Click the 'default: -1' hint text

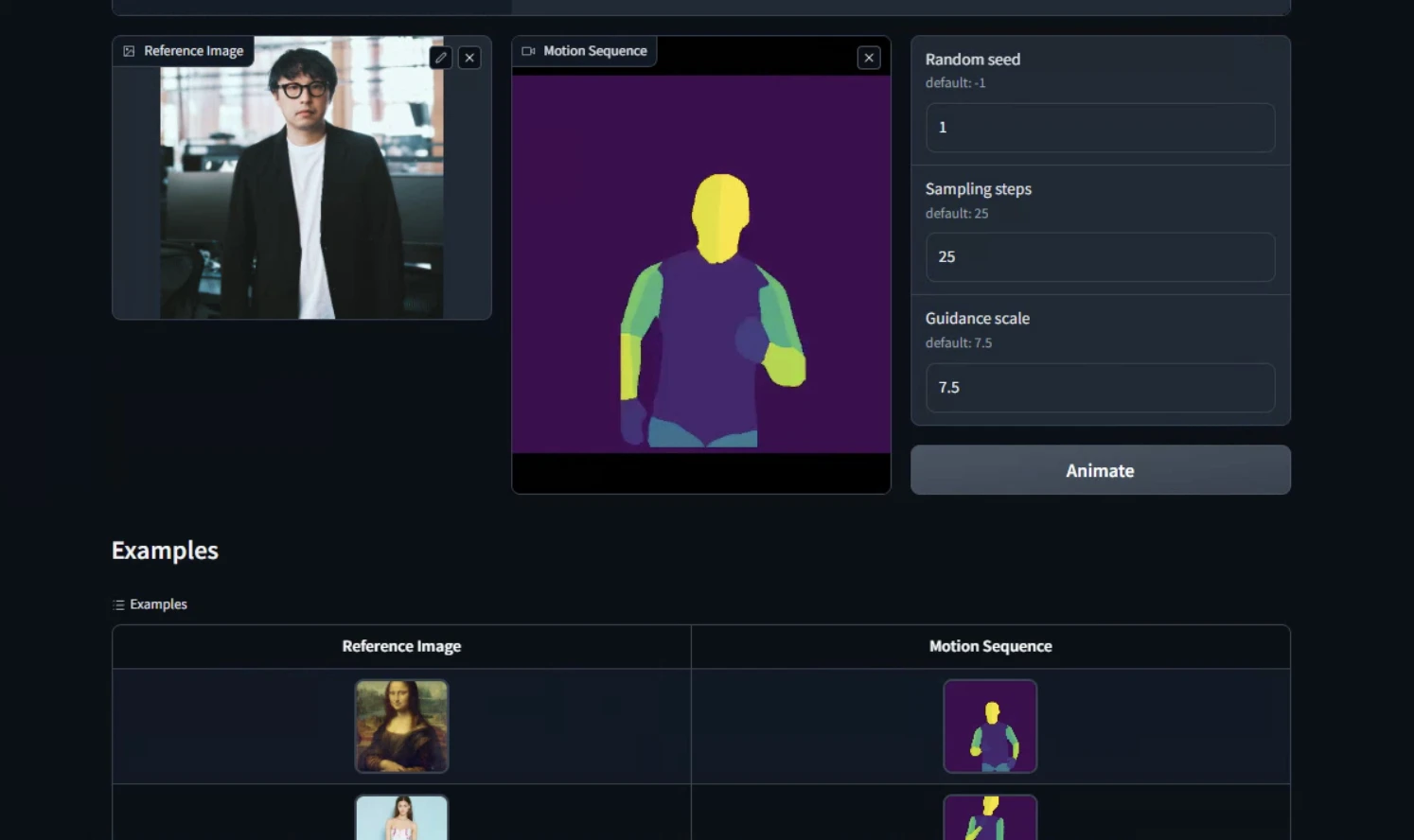coord(955,83)
